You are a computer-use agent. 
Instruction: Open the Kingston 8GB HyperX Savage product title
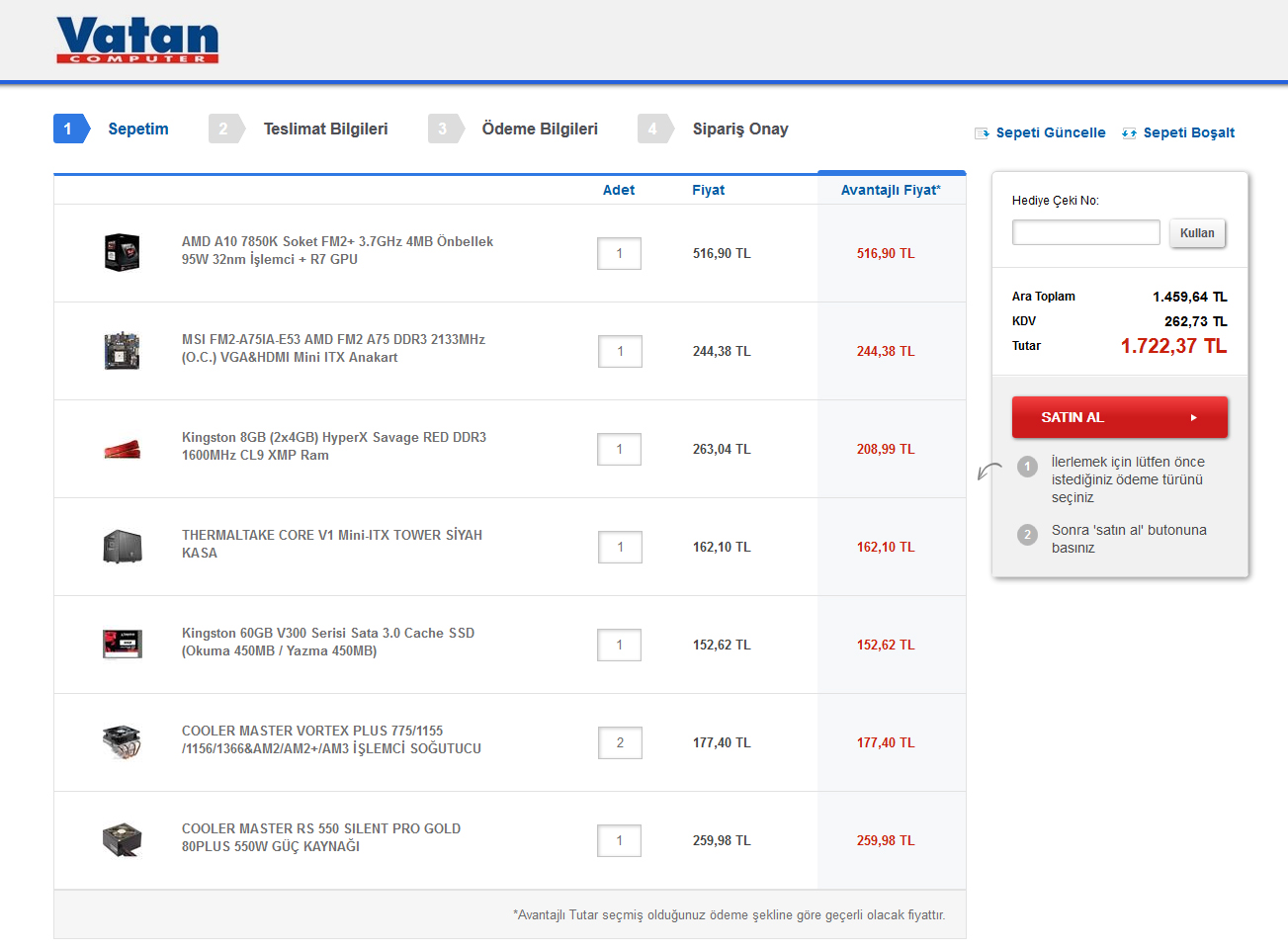[x=334, y=446]
